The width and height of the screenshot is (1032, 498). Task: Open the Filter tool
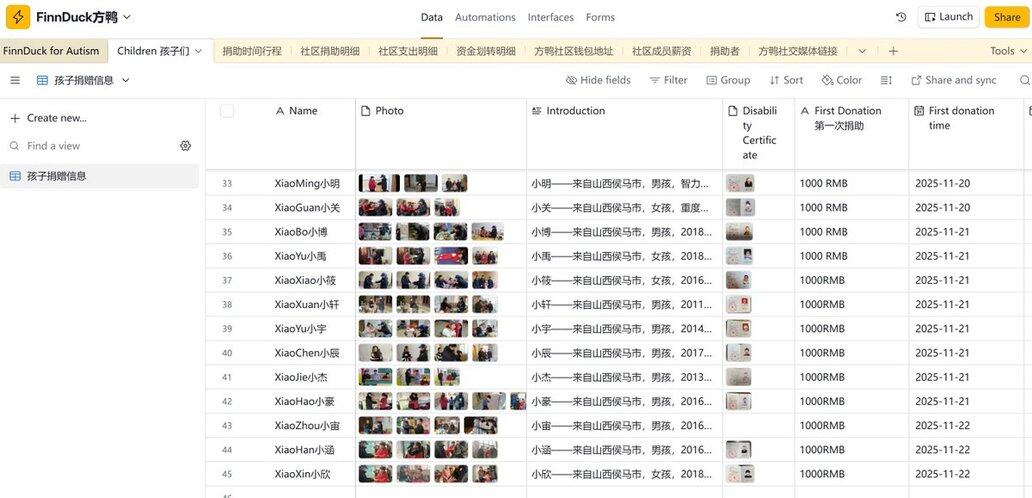pos(668,80)
